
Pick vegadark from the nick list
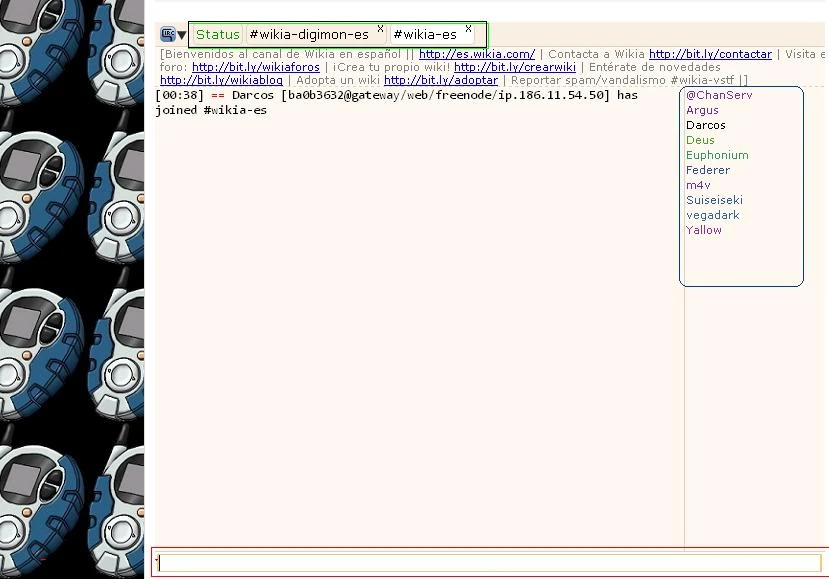tap(713, 215)
